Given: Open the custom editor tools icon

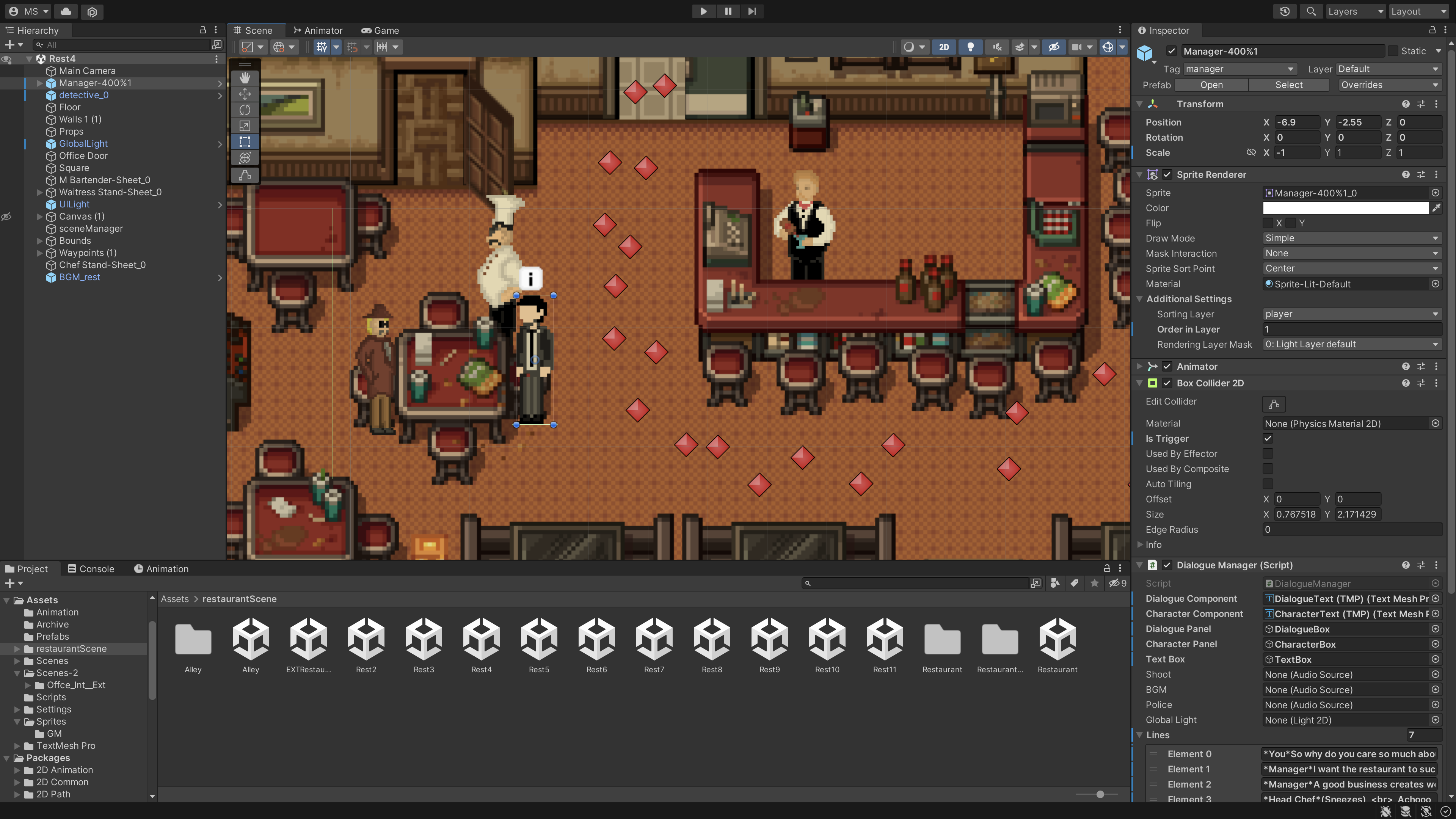Looking at the screenshot, I should point(245,175).
